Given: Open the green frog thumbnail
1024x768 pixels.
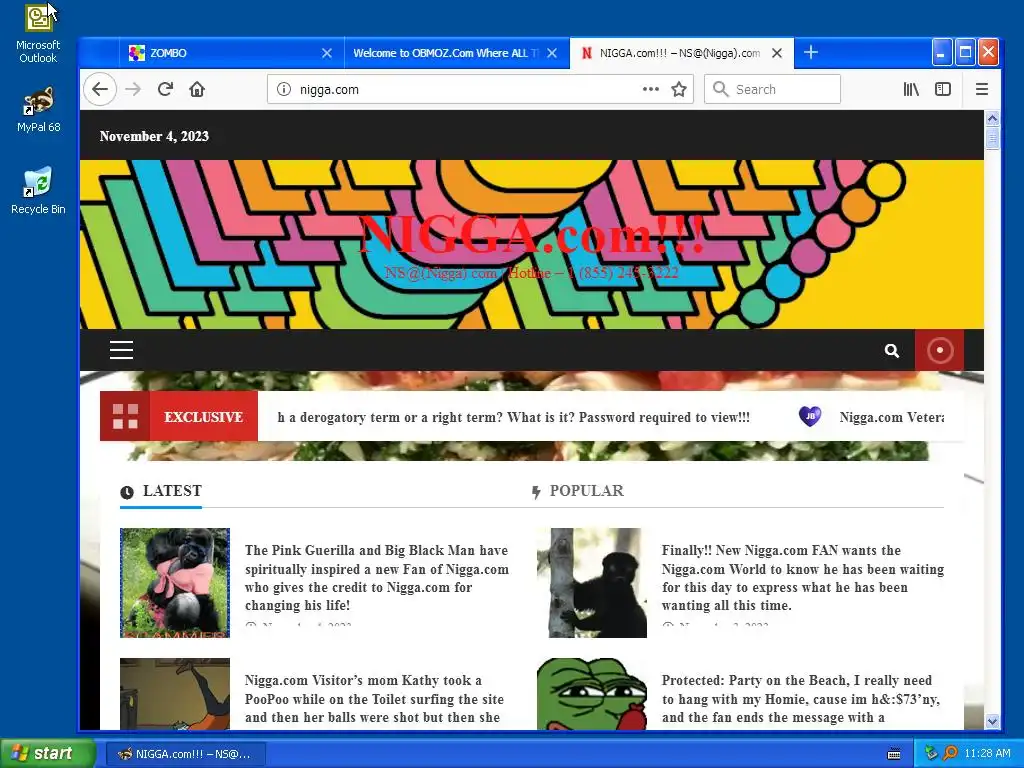Looking at the screenshot, I should 592,694.
